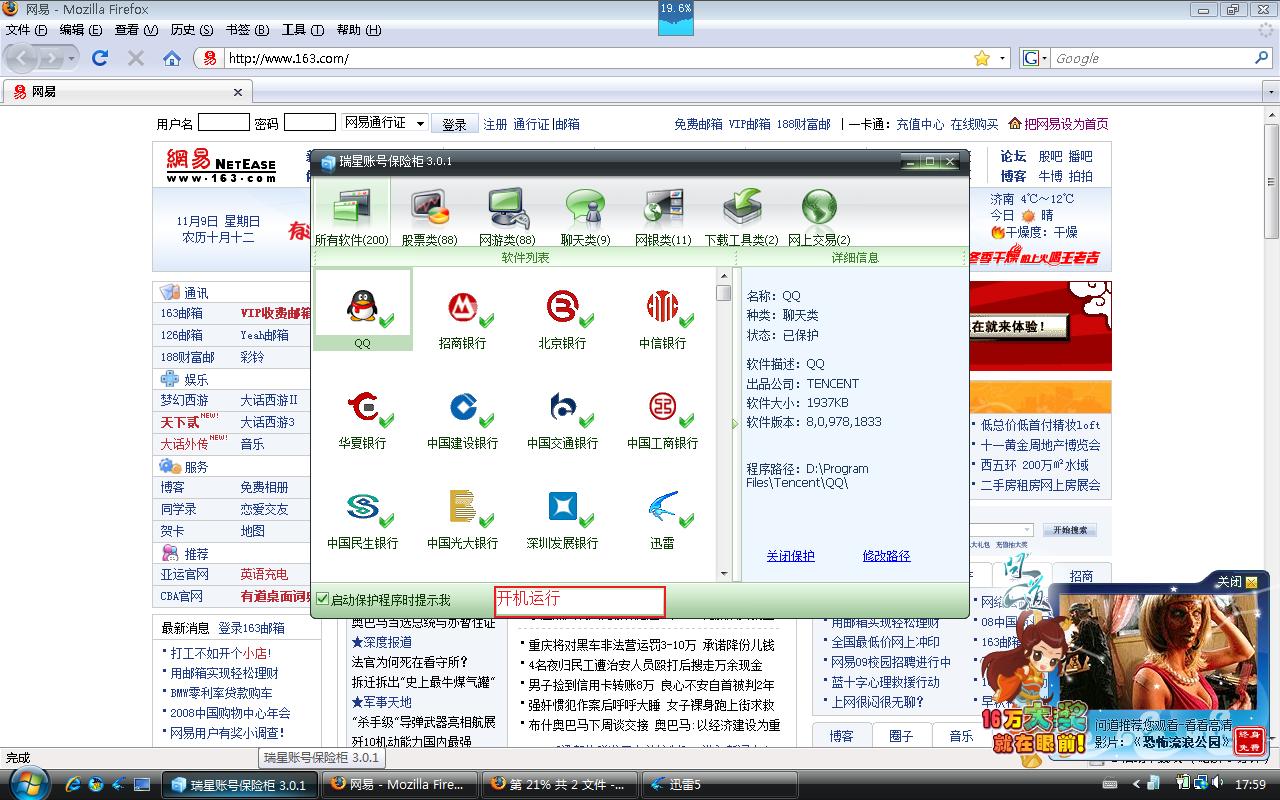Screen dimensions: 1280x800
Task: Select 中国民生银行 in the software list
Action: (362, 519)
